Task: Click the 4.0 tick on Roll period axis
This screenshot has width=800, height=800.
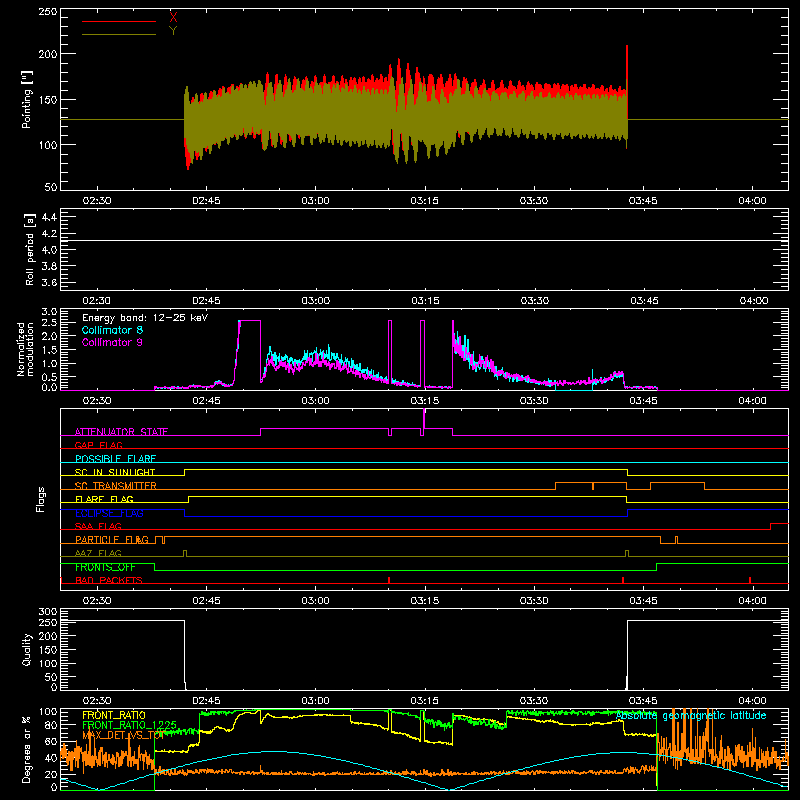Action: coord(49,250)
